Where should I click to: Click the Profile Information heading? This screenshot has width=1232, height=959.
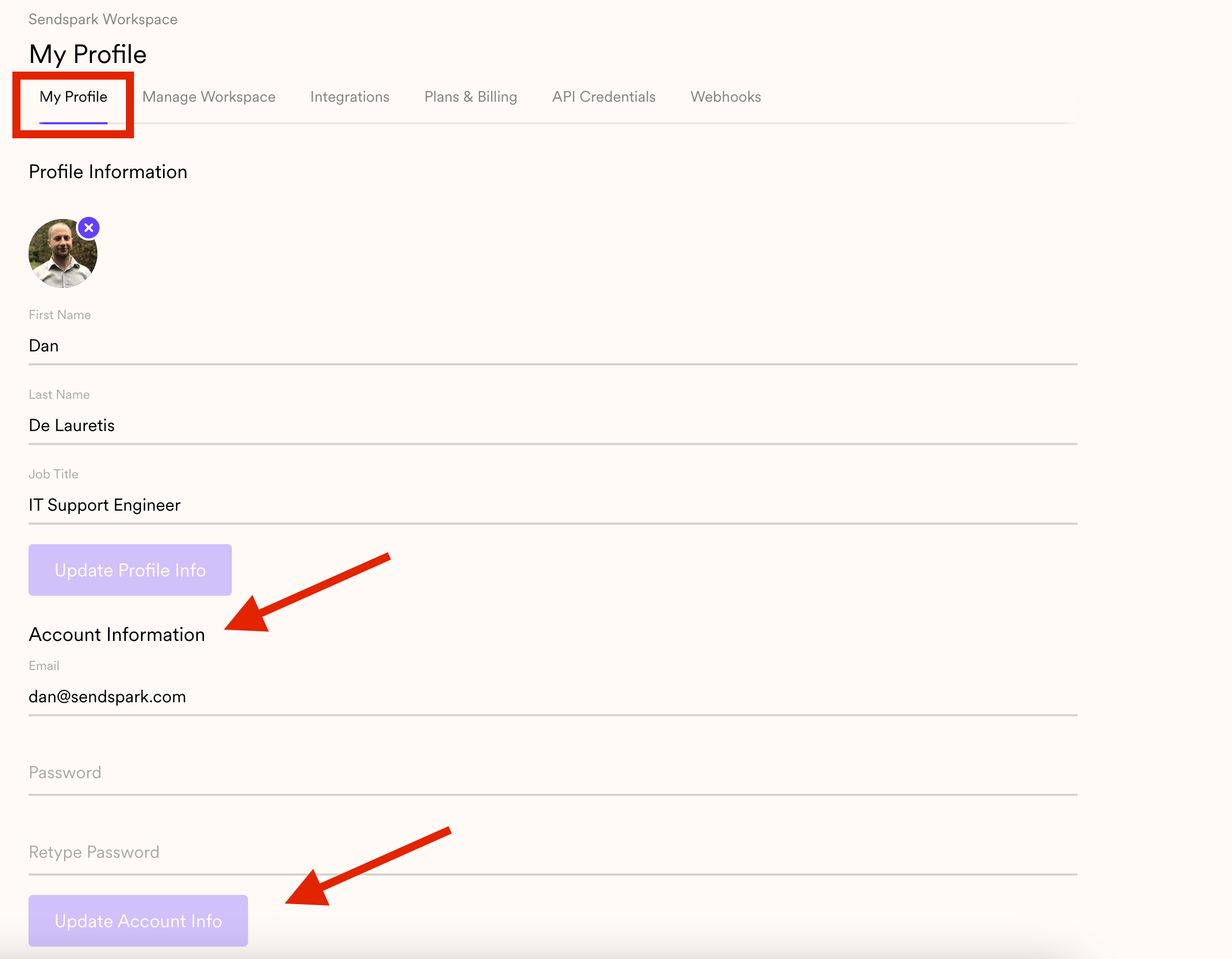tap(108, 172)
